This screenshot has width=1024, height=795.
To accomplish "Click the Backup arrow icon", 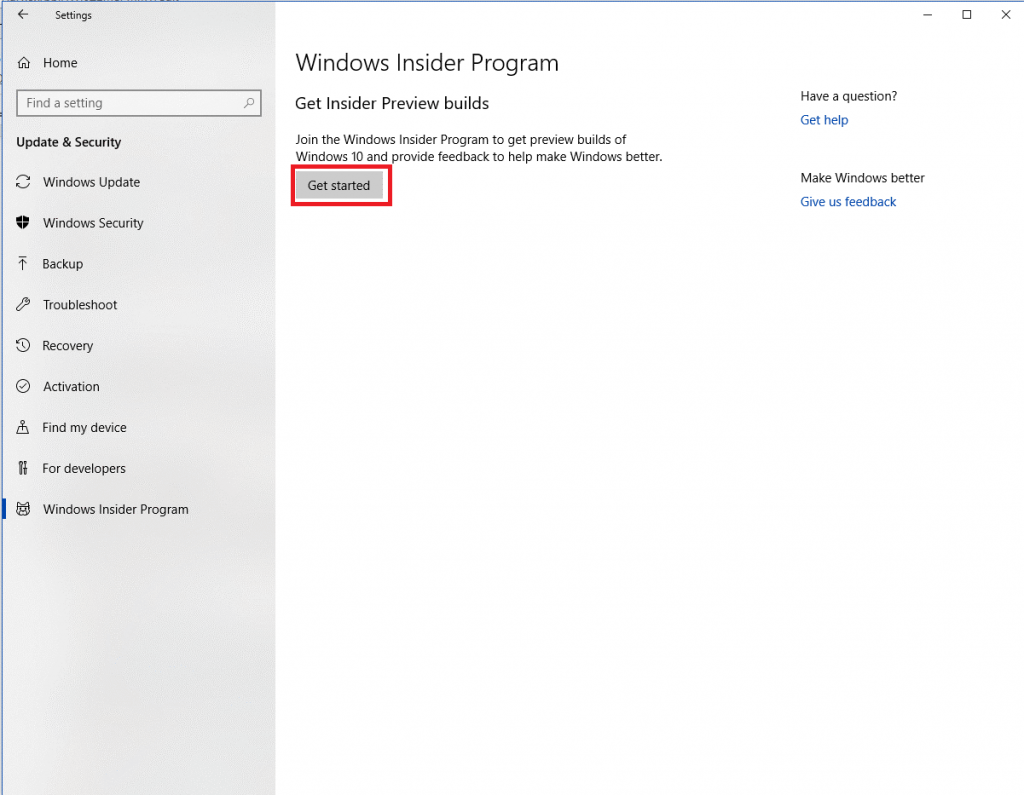I will 23,263.
